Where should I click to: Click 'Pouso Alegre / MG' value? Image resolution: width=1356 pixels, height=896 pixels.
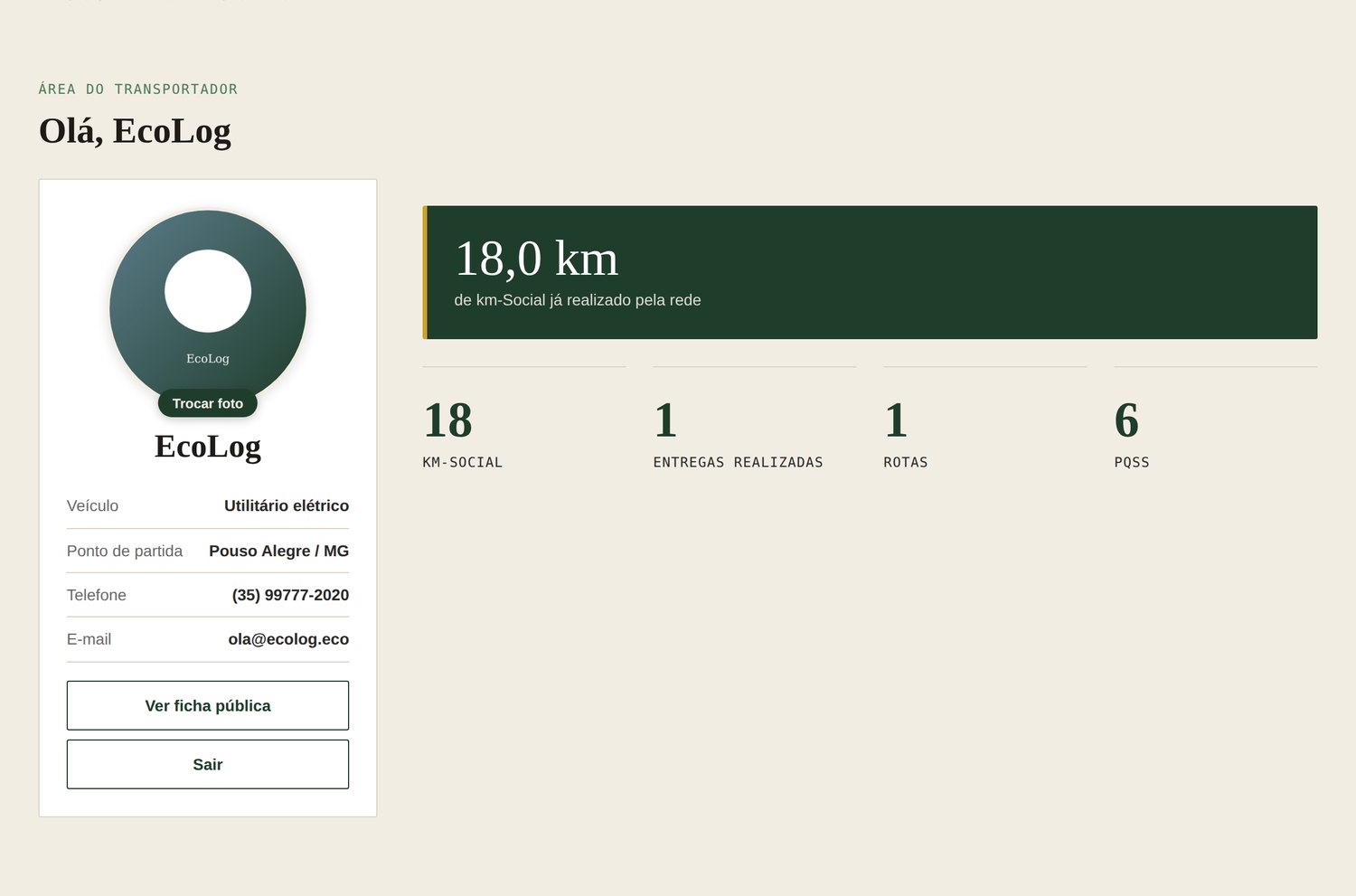(278, 551)
